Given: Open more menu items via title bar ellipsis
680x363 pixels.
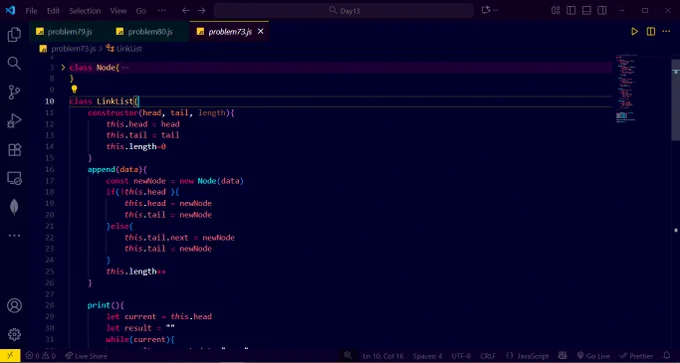Looking at the screenshot, I should click(162, 10).
